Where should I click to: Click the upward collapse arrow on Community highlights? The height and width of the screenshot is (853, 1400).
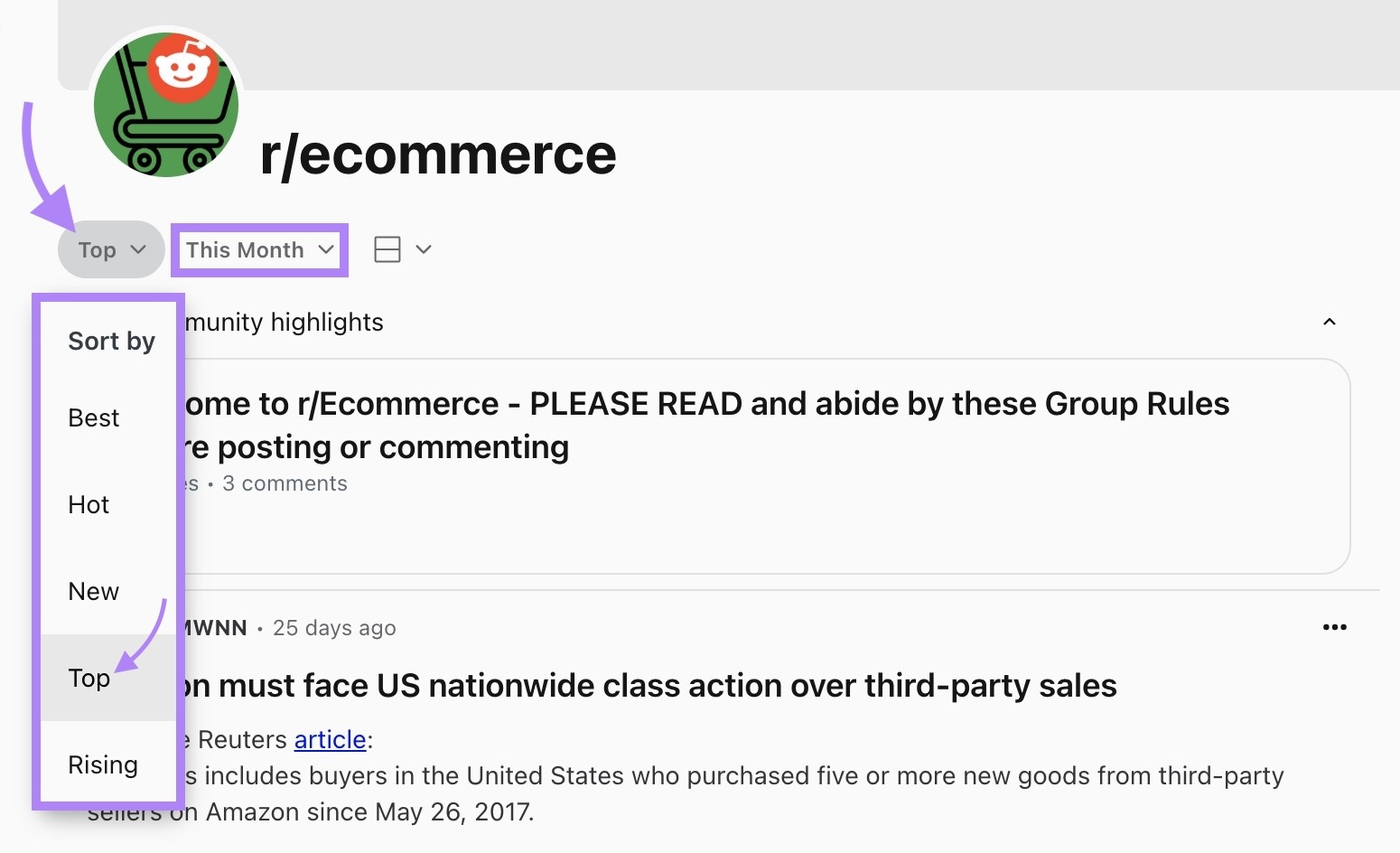click(1329, 322)
